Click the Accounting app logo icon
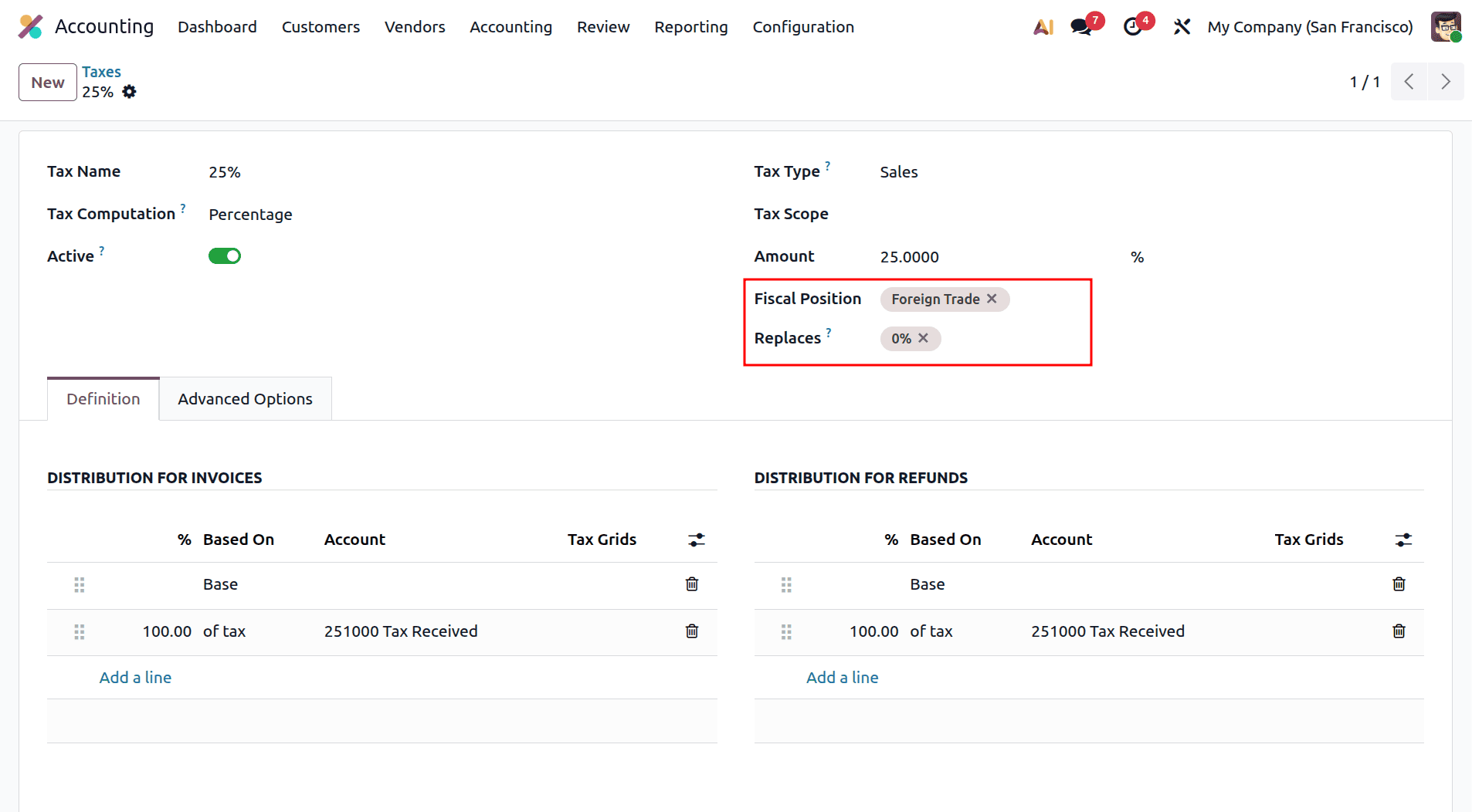Image resolution: width=1472 pixels, height=812 pixels. [31, 27]
